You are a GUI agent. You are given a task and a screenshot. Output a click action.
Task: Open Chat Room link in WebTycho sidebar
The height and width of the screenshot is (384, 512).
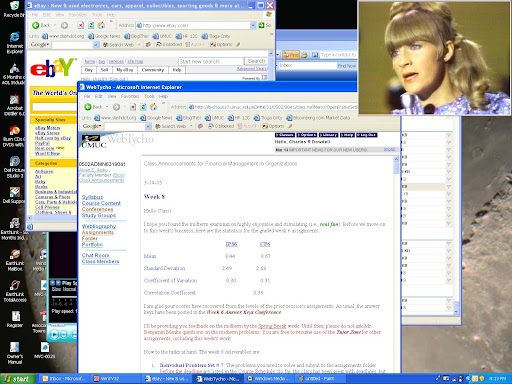(96, 255)
